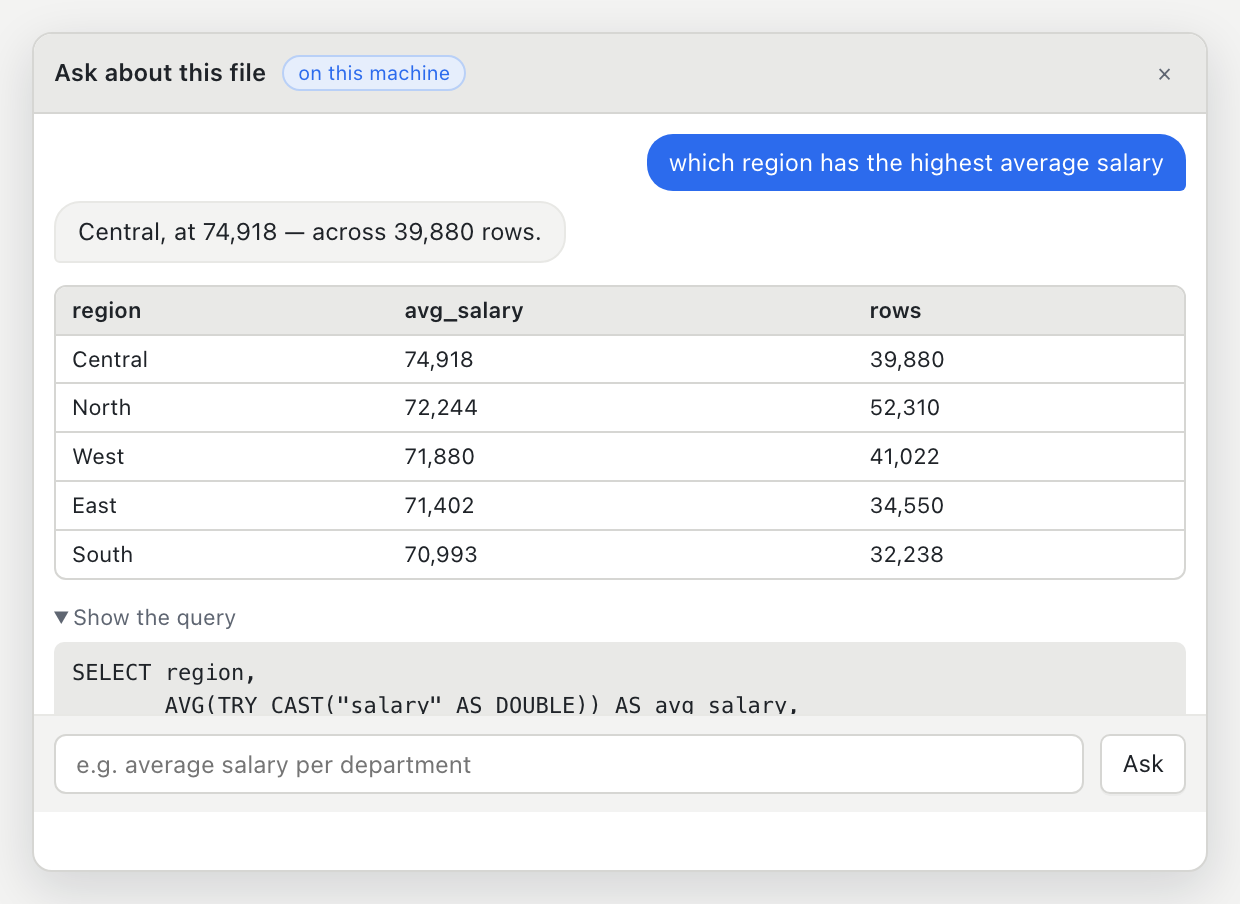The height and width of the screenshot is (904, 1240).
Task: Click the 'on this machine' badge
Action: coord(374,73)
